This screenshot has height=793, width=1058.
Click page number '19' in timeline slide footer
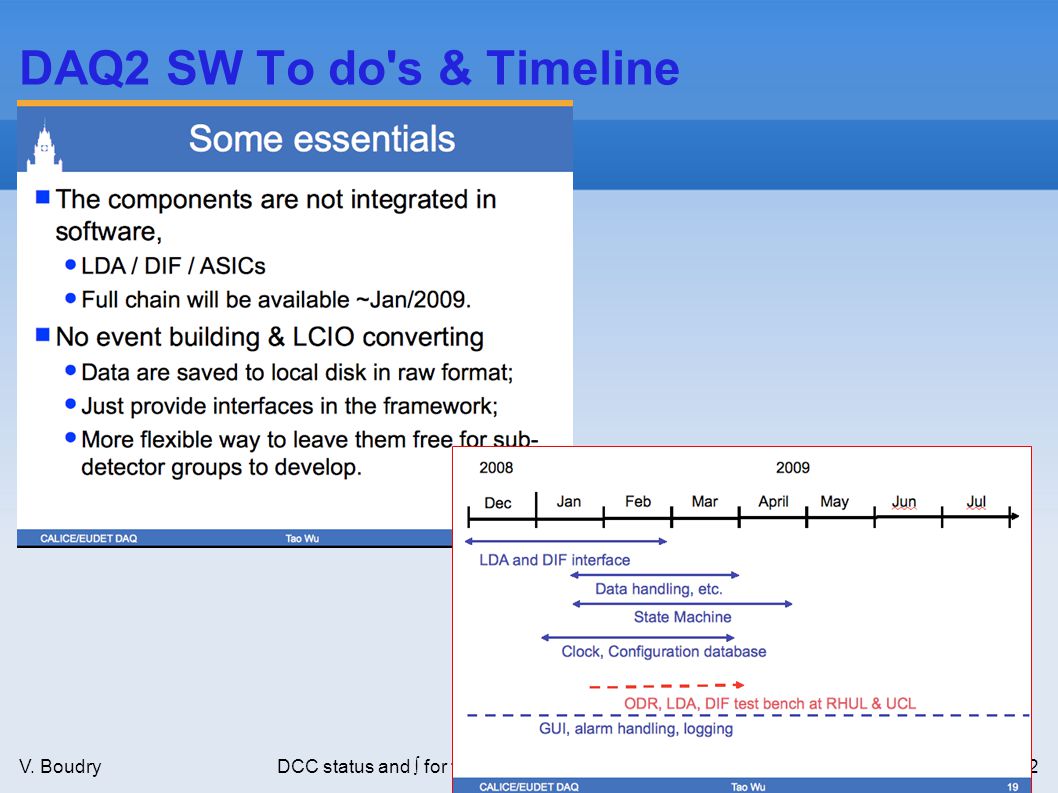(x=1012, y=787)
